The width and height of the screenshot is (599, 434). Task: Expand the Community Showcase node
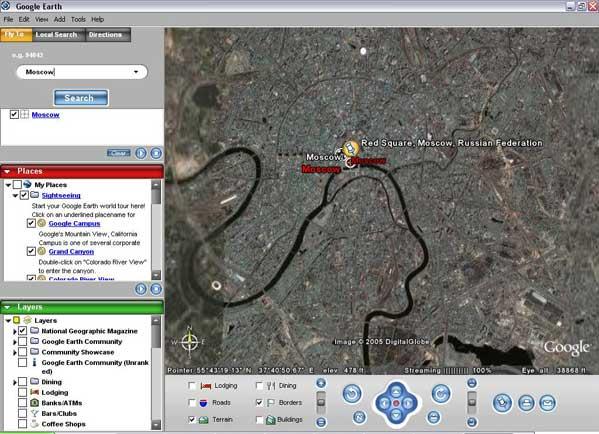pos(15,352)
